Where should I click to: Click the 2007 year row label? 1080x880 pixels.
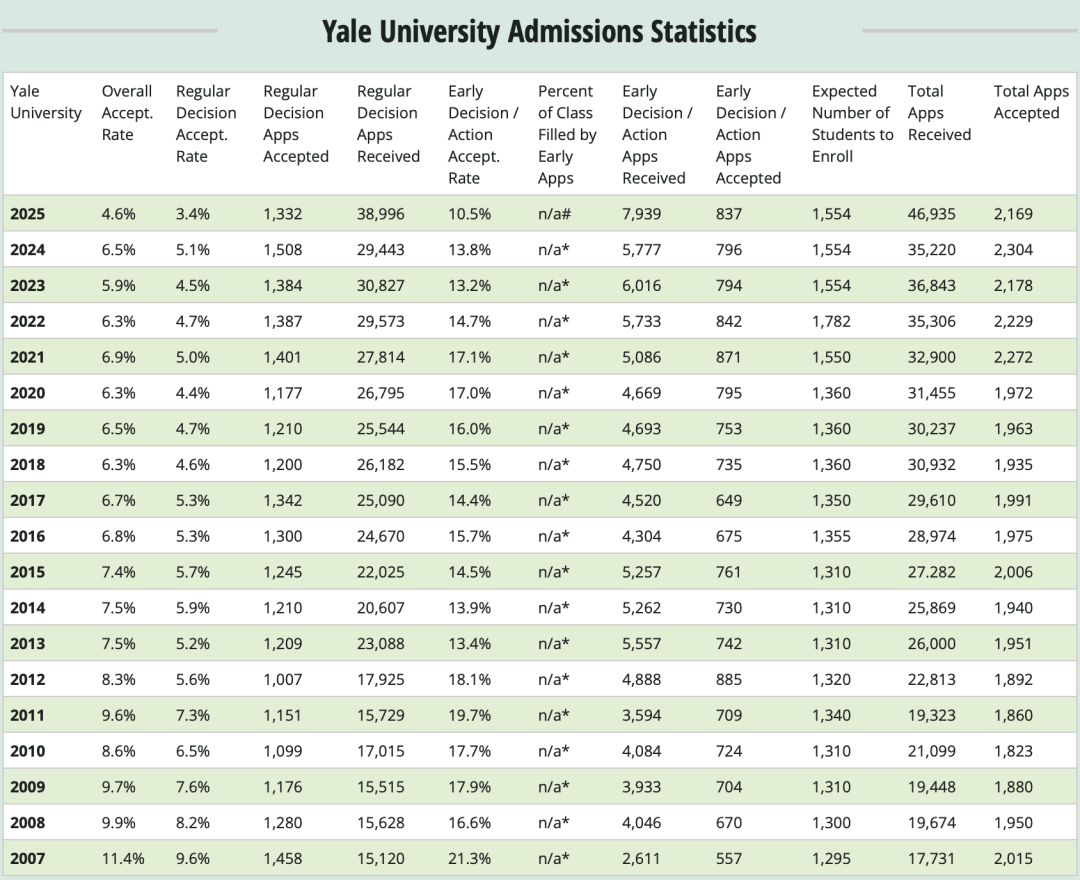coord(27,858)
